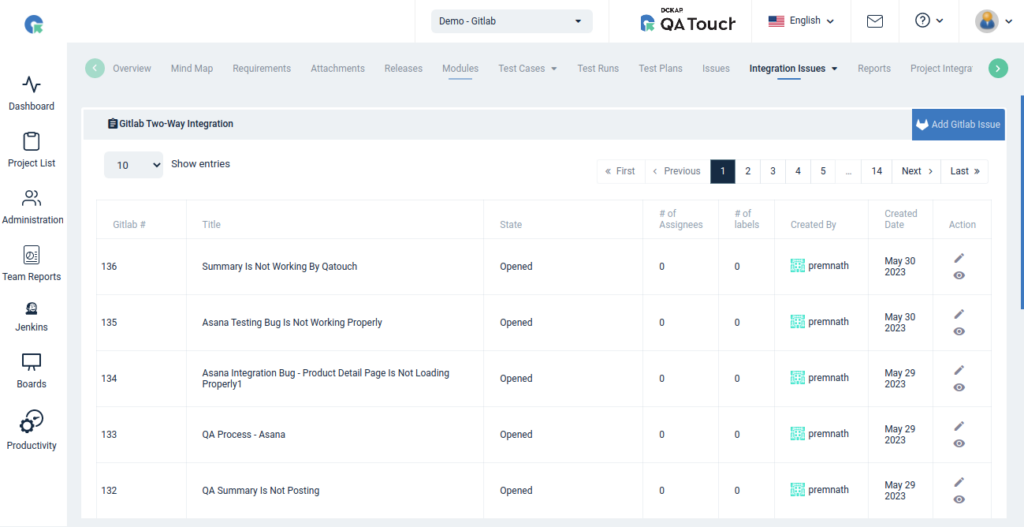This screenshot has height=527, width=1024.
Task: Switch to the Requirements tab
Action: [261, 69]
